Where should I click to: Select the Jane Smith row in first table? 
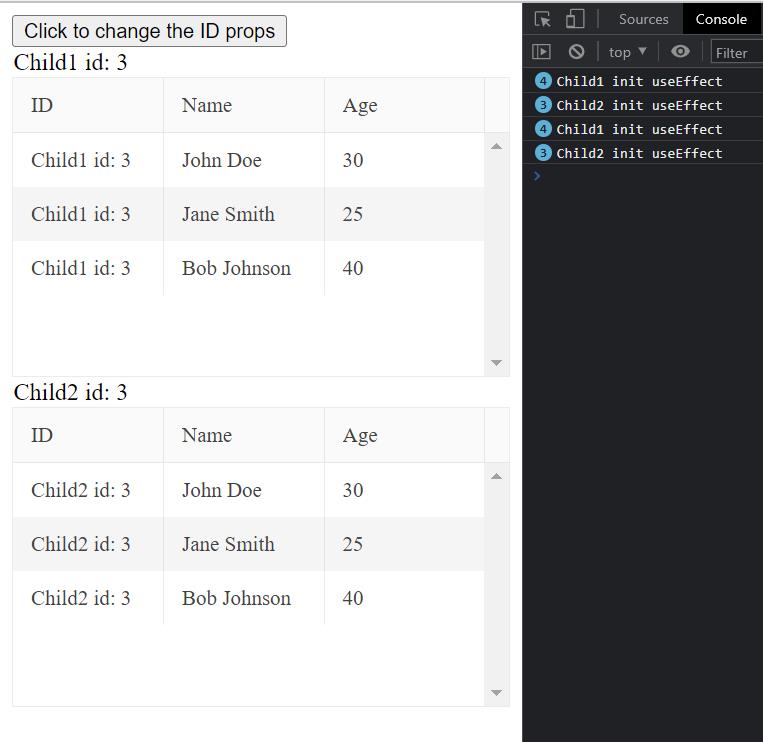(x=228, y=214)
